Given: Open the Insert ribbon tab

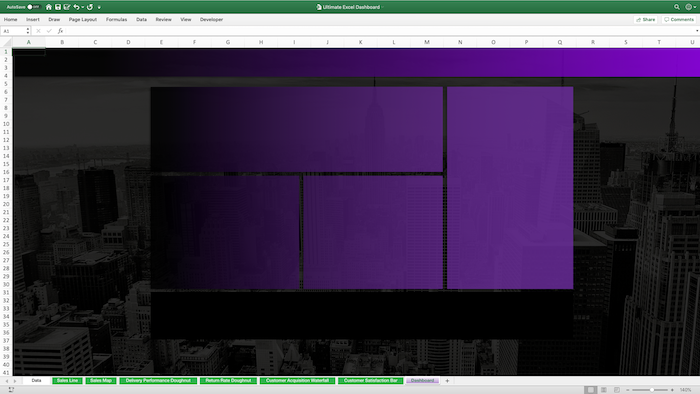Looking at the screenshot, I should pos(33,20).
